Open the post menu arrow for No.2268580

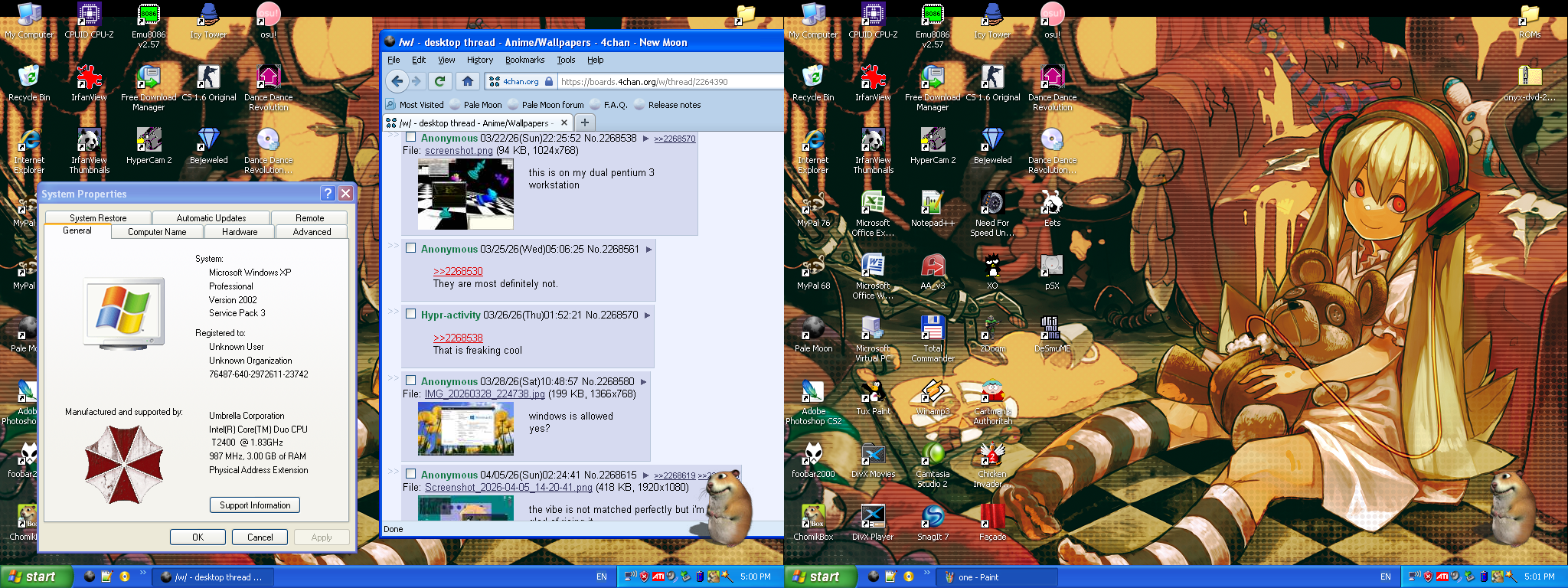(644, 382)
